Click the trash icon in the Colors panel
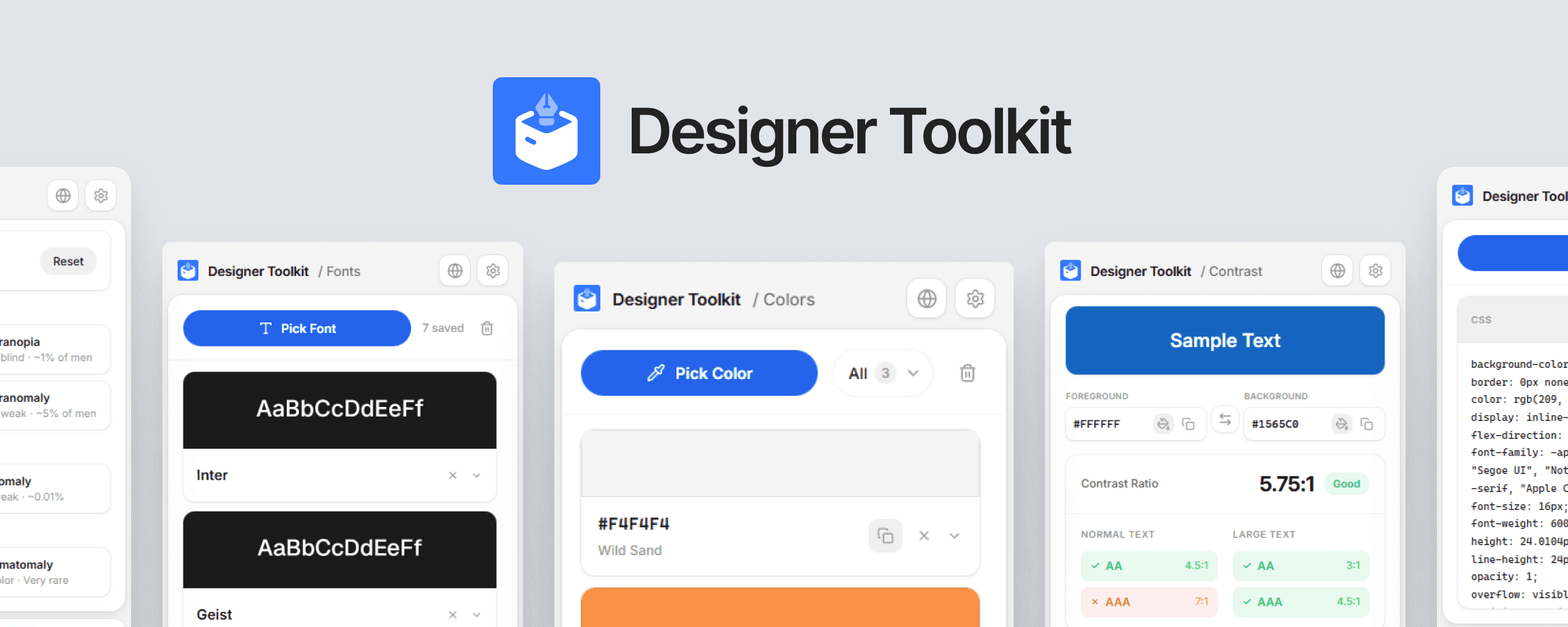Image resolution: width=1568 pixels, height=627 pixels. 967,373
